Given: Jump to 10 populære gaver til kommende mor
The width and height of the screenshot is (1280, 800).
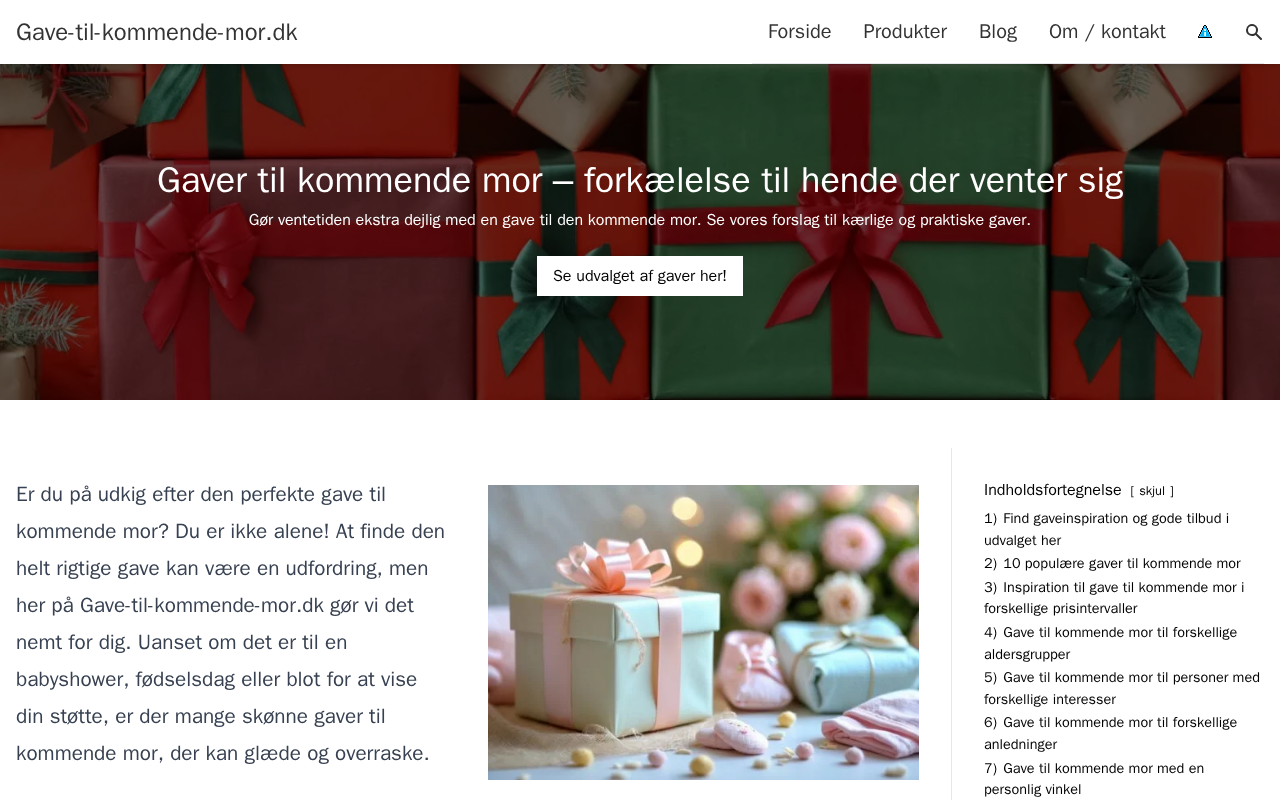Looking at the screenshot, I should coord(1112,563).
